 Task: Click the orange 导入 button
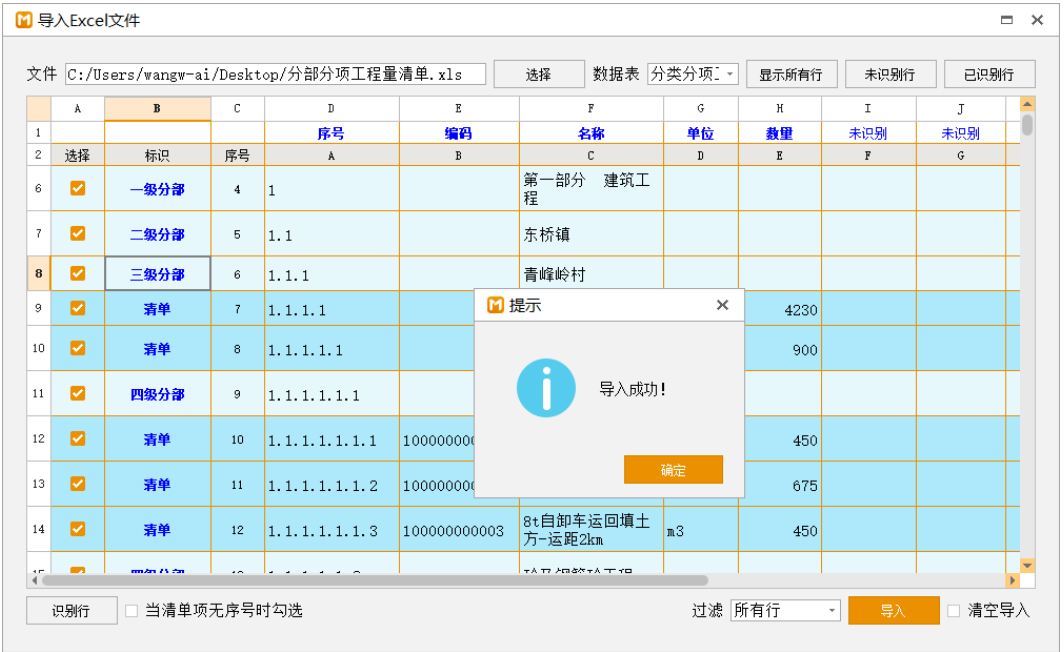pyautogui.click(x=893, y=610)
